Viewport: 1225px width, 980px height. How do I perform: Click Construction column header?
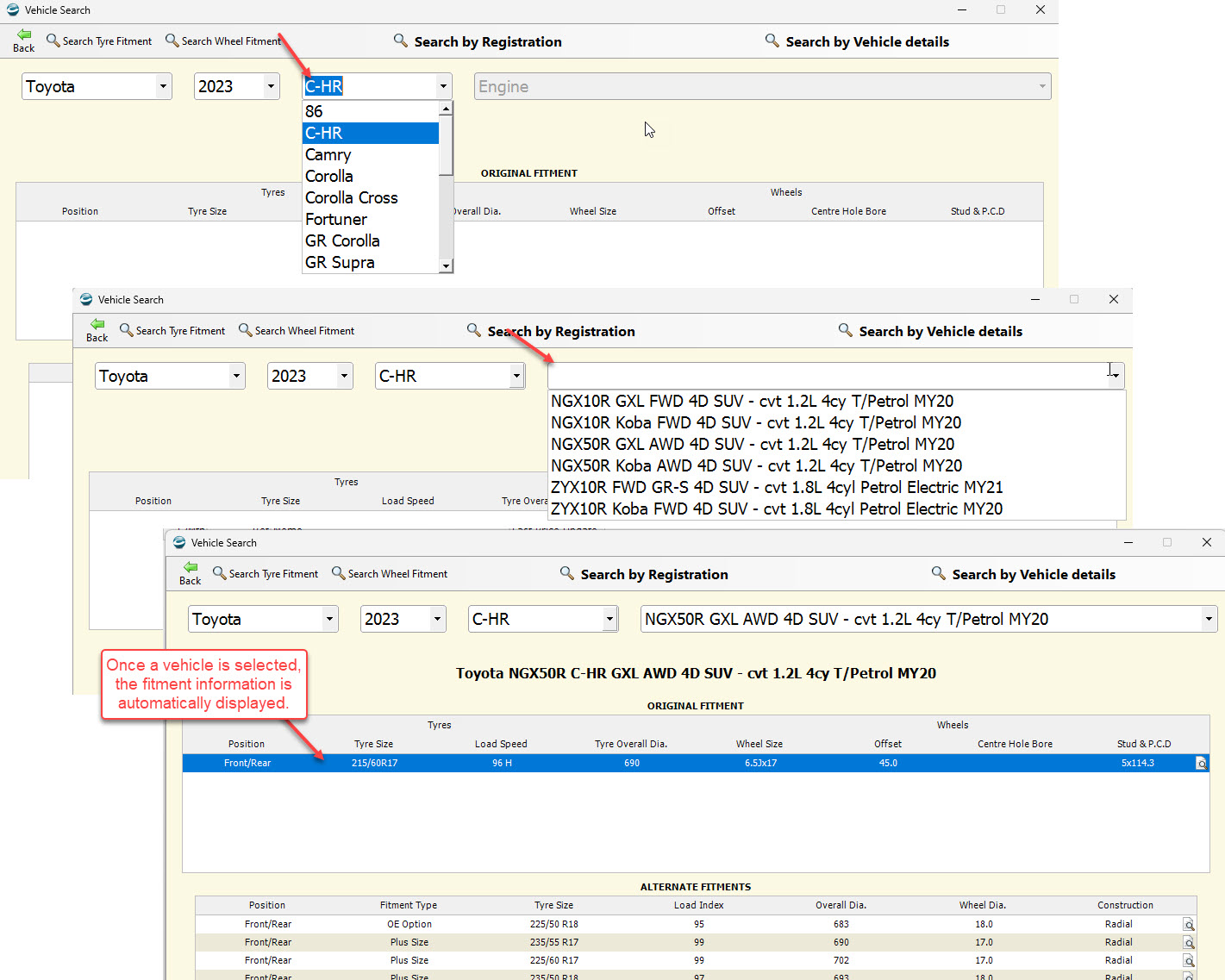coord(1125,905)
